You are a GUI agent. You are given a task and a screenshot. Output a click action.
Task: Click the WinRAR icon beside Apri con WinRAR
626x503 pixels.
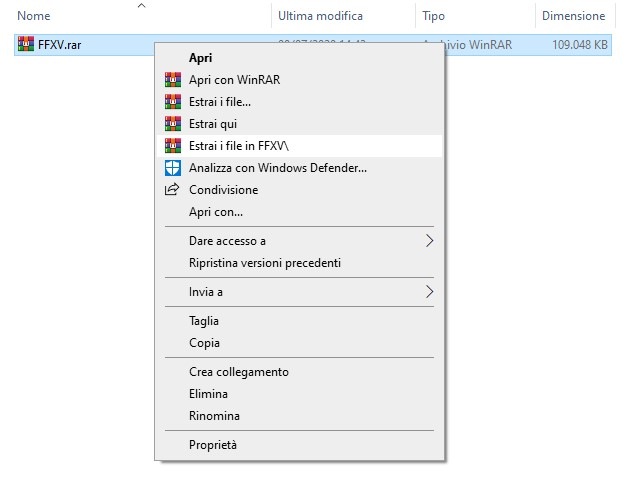[x=172, y=79]
